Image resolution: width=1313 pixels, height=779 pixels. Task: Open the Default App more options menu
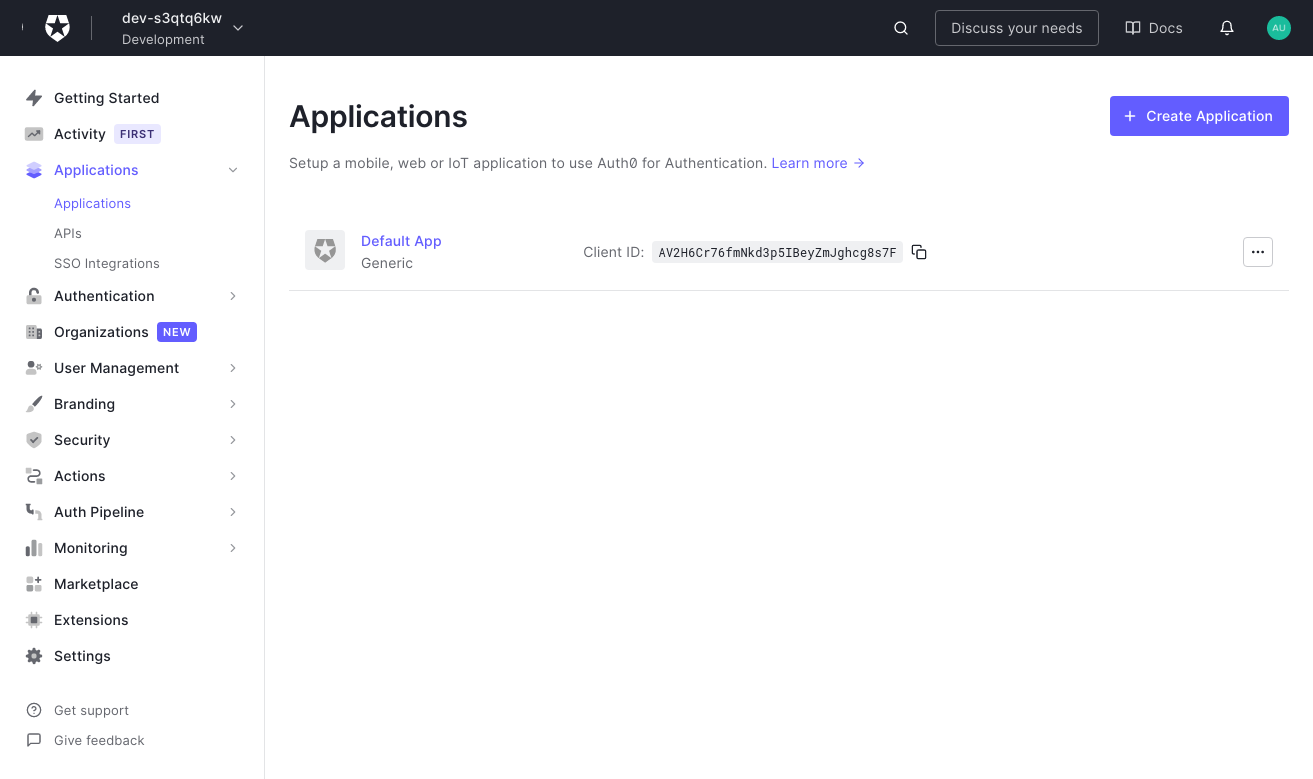[x=1258, y=252]
